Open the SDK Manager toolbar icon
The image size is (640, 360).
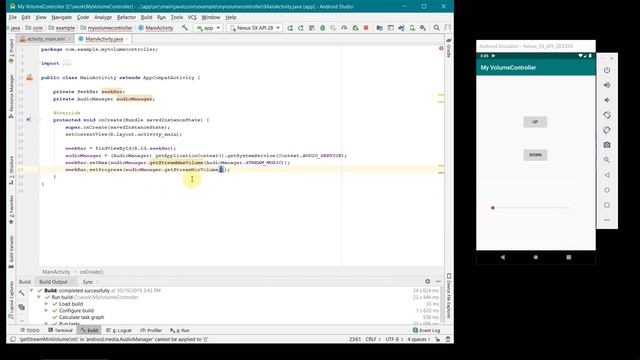pyautogui.click(x=423, y=28)
